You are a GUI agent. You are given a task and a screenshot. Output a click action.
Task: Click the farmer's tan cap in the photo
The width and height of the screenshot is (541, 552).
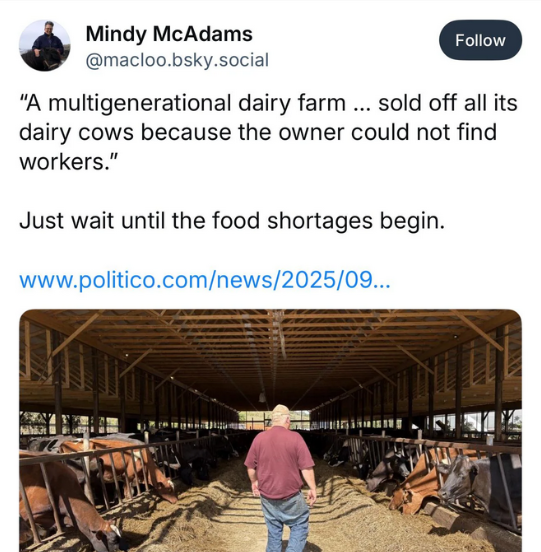pos(281,410)
